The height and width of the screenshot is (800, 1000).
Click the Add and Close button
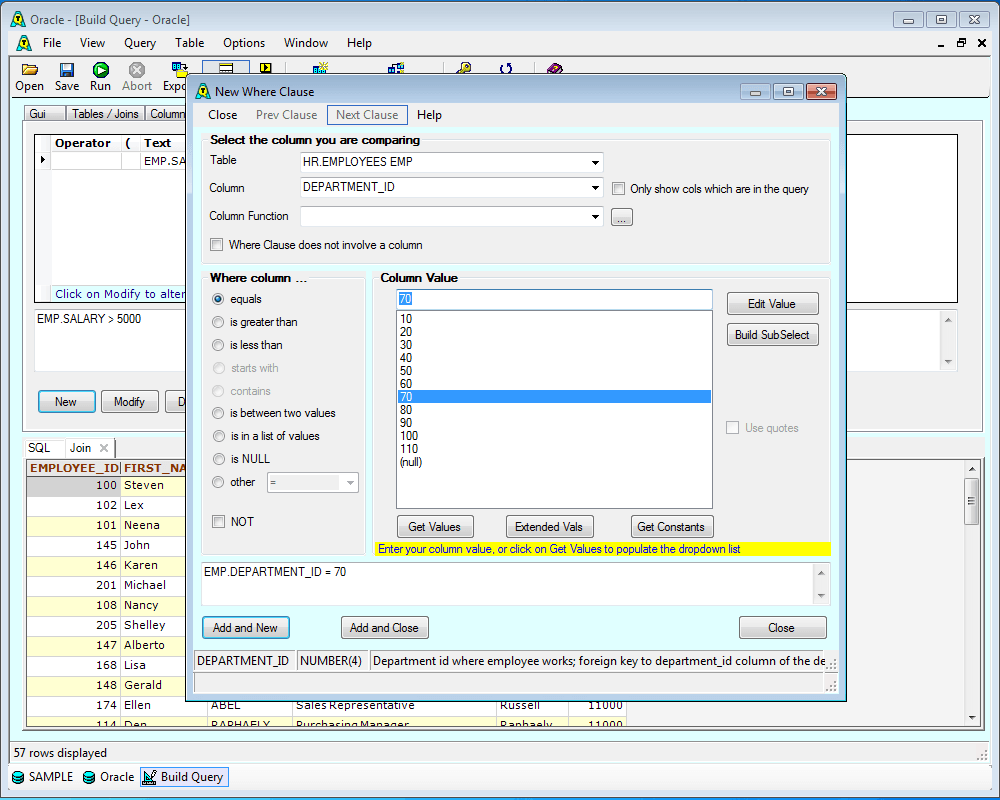click(x=385, y=628)
